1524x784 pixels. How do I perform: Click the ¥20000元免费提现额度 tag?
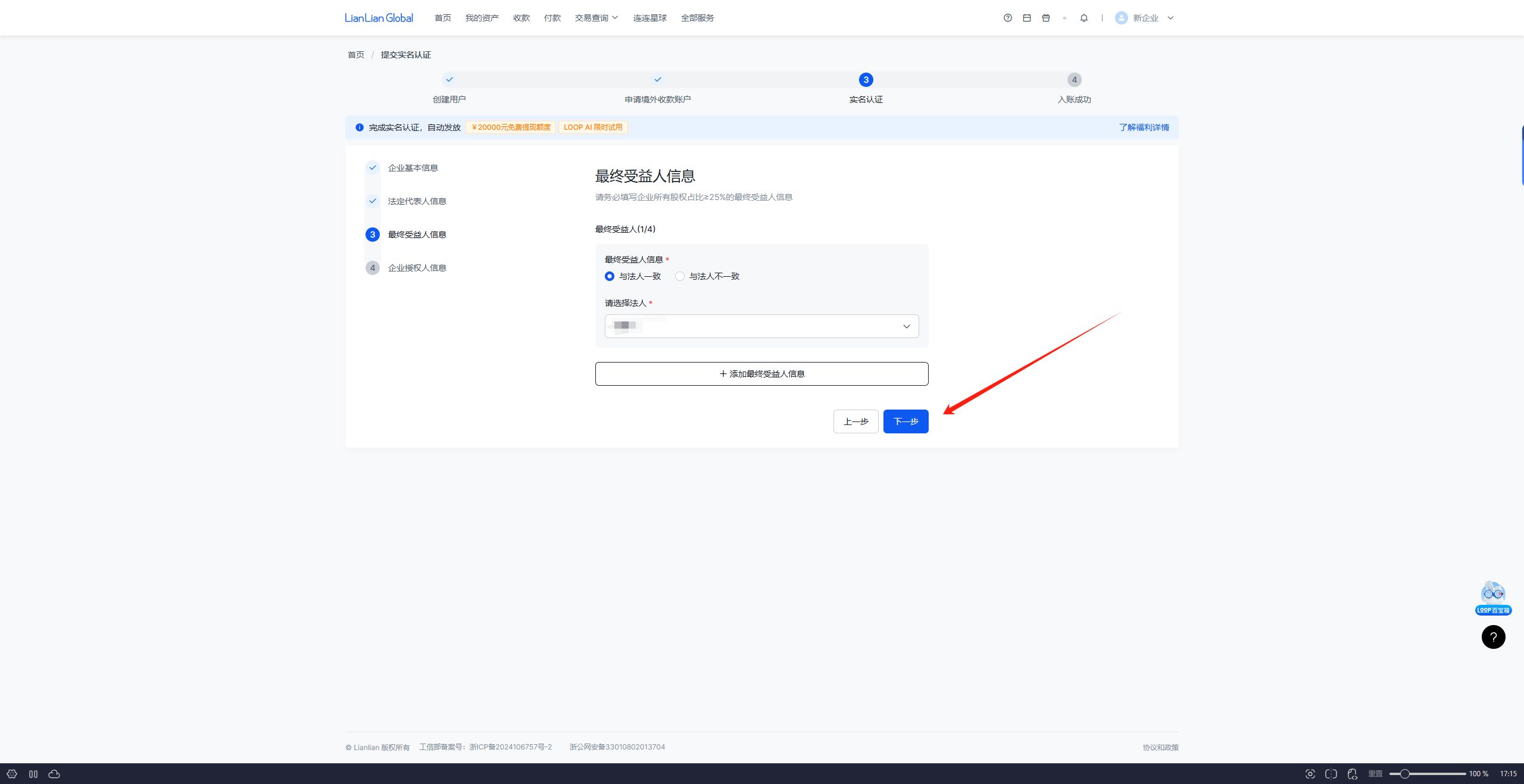click(x=511, y=127)
